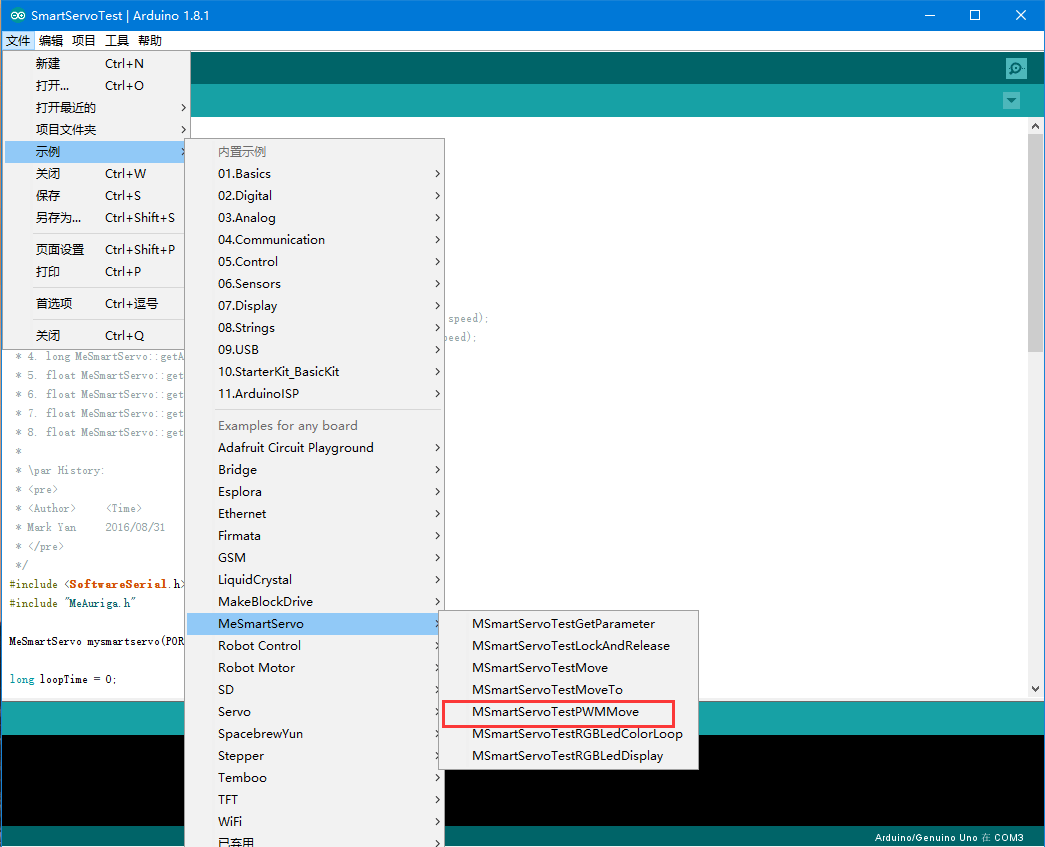Load MSmartServoTestMove example
This screenshot has height=847, width=1045.
[568, 667]
